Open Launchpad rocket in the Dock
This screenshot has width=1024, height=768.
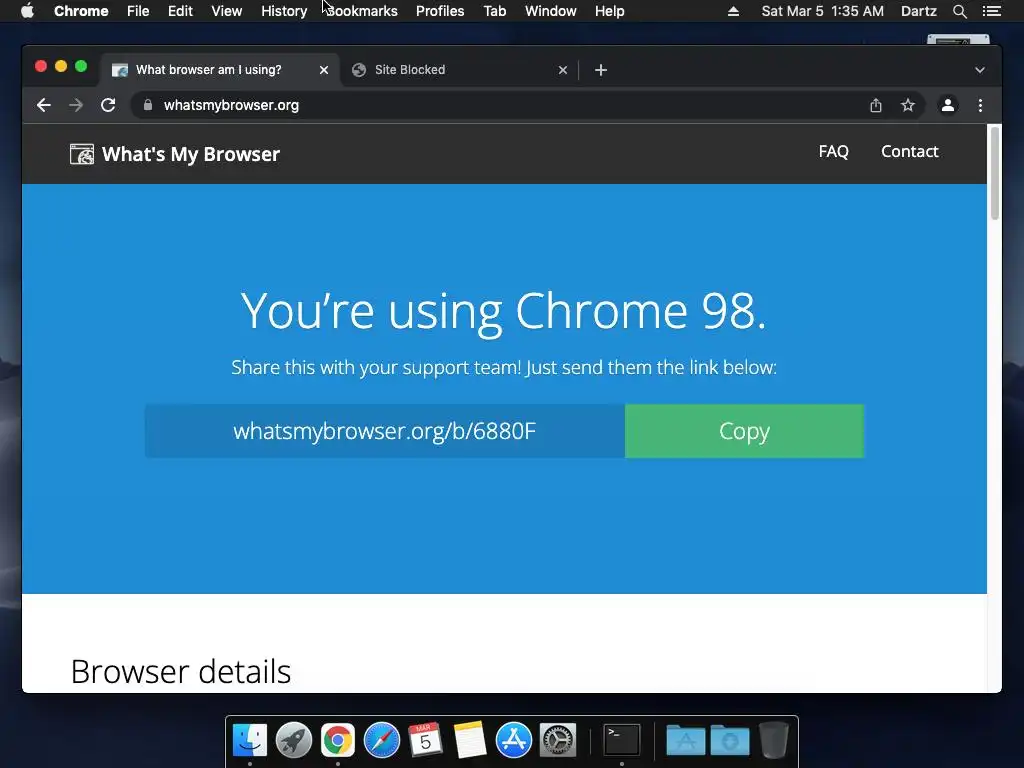pos(294,740)
